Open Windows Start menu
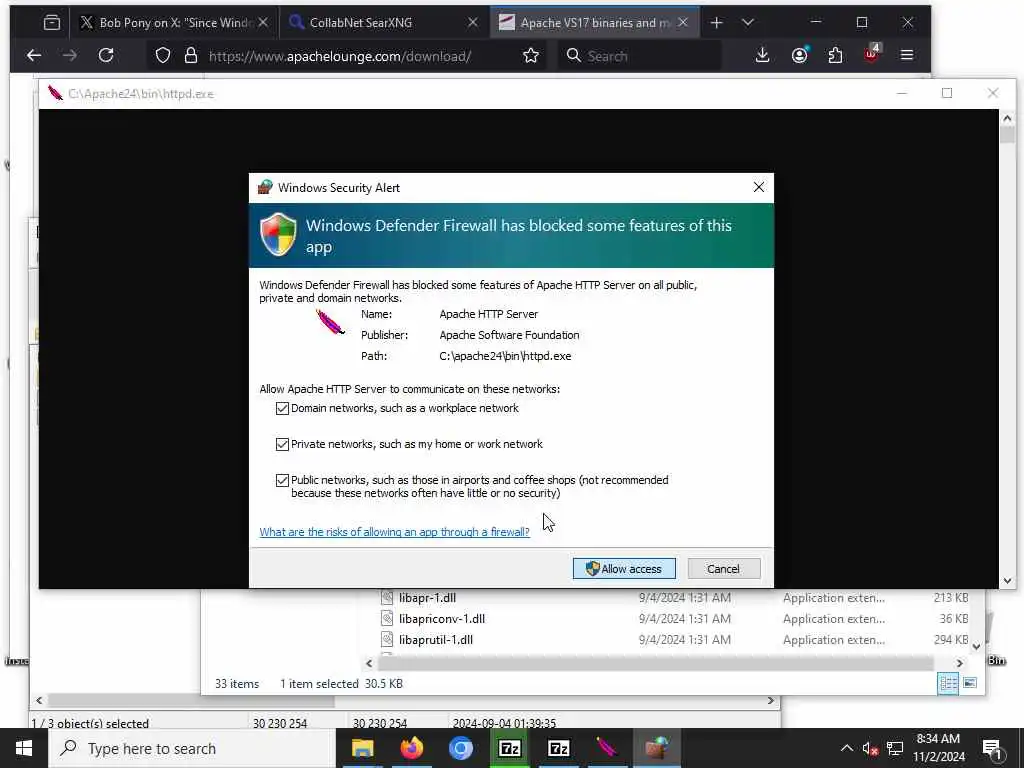Image resolution: width=1024 pixels, height=768 pixels. click(24, 748)
